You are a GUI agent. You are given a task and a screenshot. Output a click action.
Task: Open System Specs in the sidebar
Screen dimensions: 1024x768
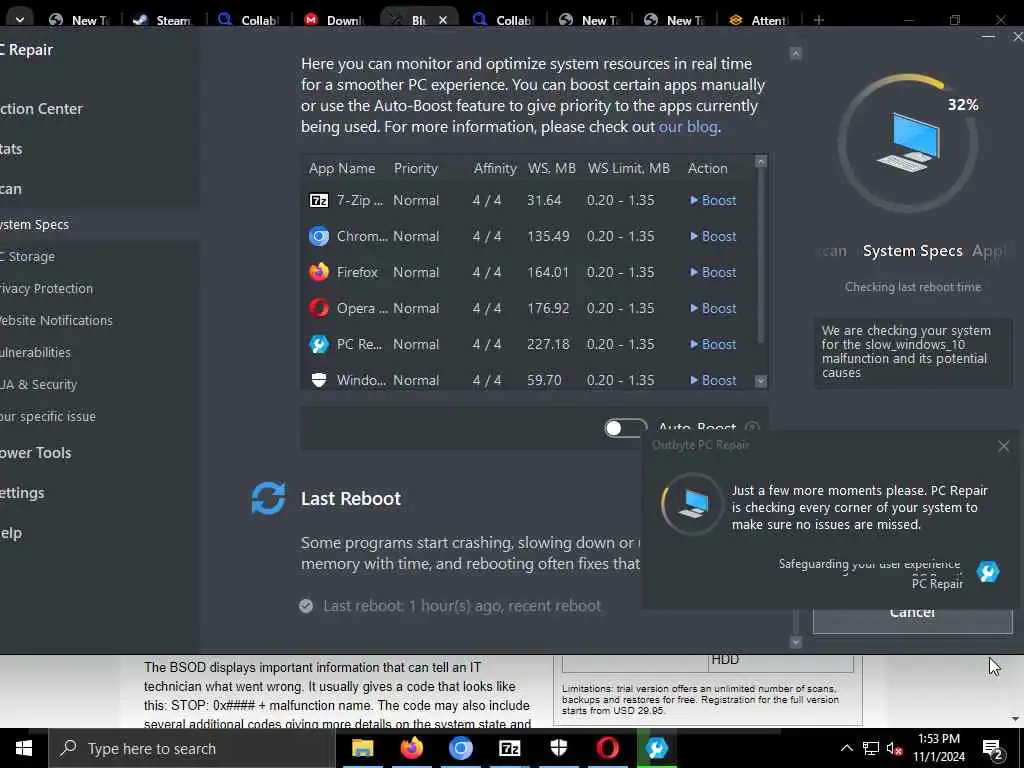click(x=100, y=225)
